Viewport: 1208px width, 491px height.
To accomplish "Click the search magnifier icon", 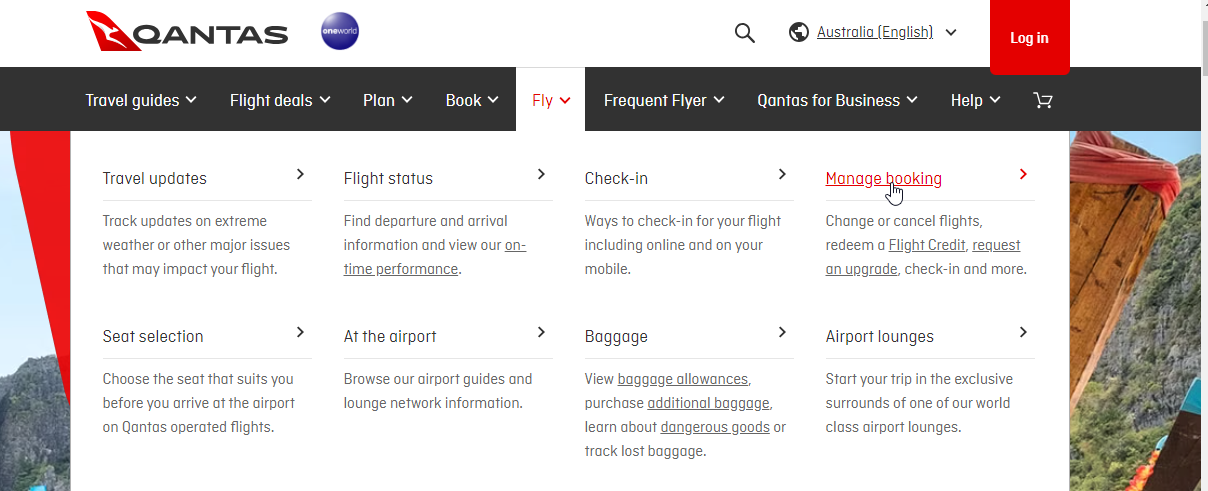I will pyautogui.click(x=744, y=33).
